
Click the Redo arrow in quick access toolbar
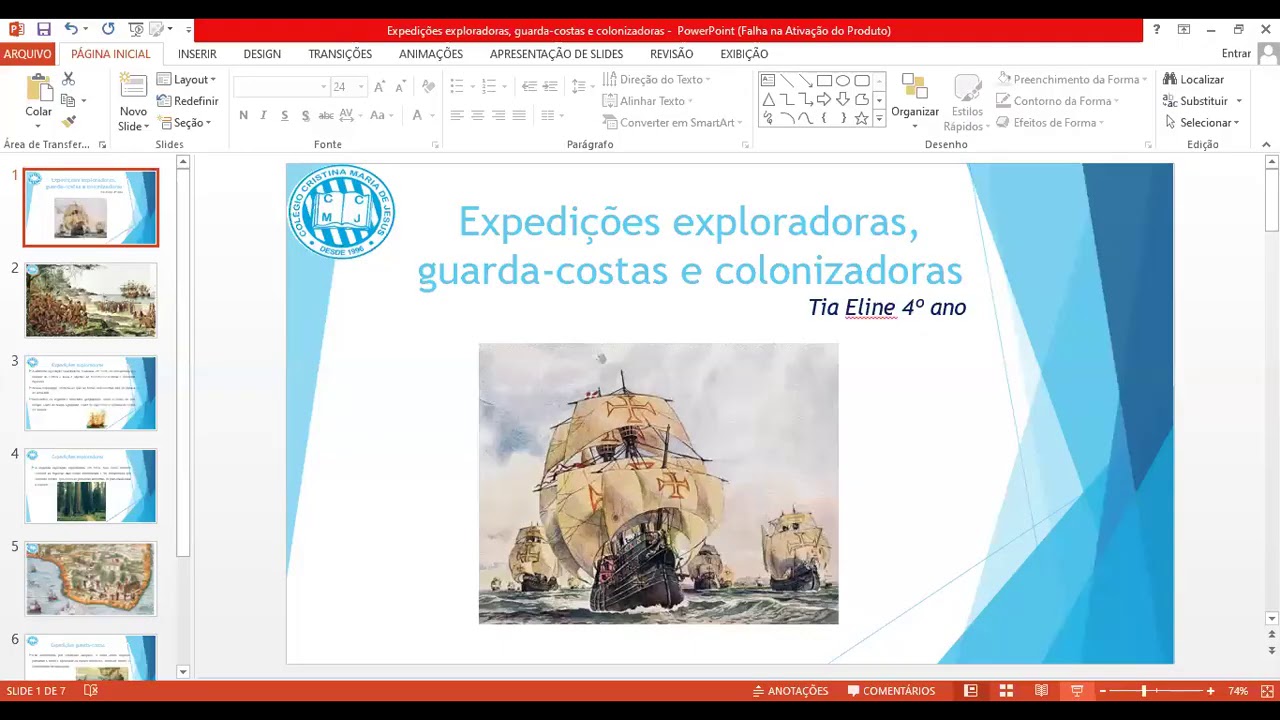point(108,30)
